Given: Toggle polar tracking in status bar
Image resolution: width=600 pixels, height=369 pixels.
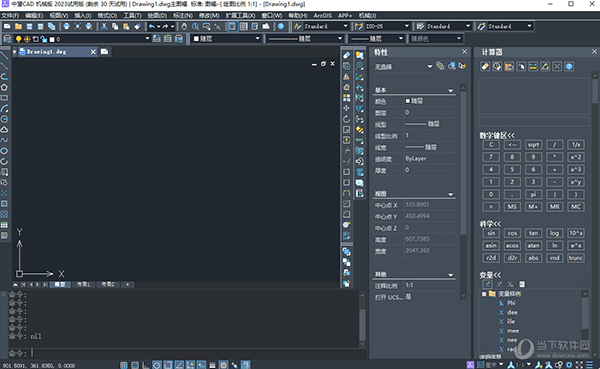Looking at the screenshot, I should 157,365.
